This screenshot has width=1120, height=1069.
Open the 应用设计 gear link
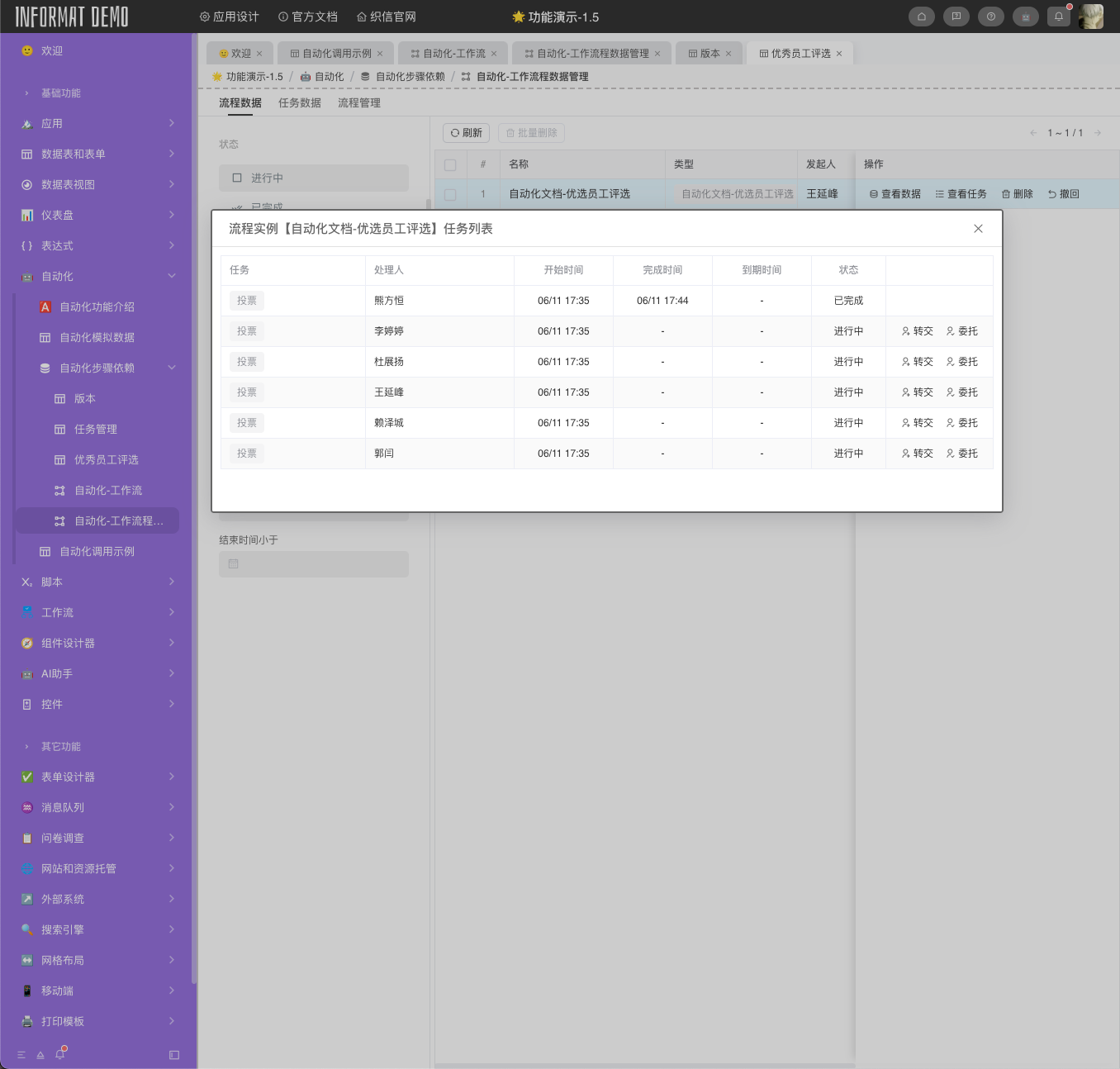pos(230,17)
